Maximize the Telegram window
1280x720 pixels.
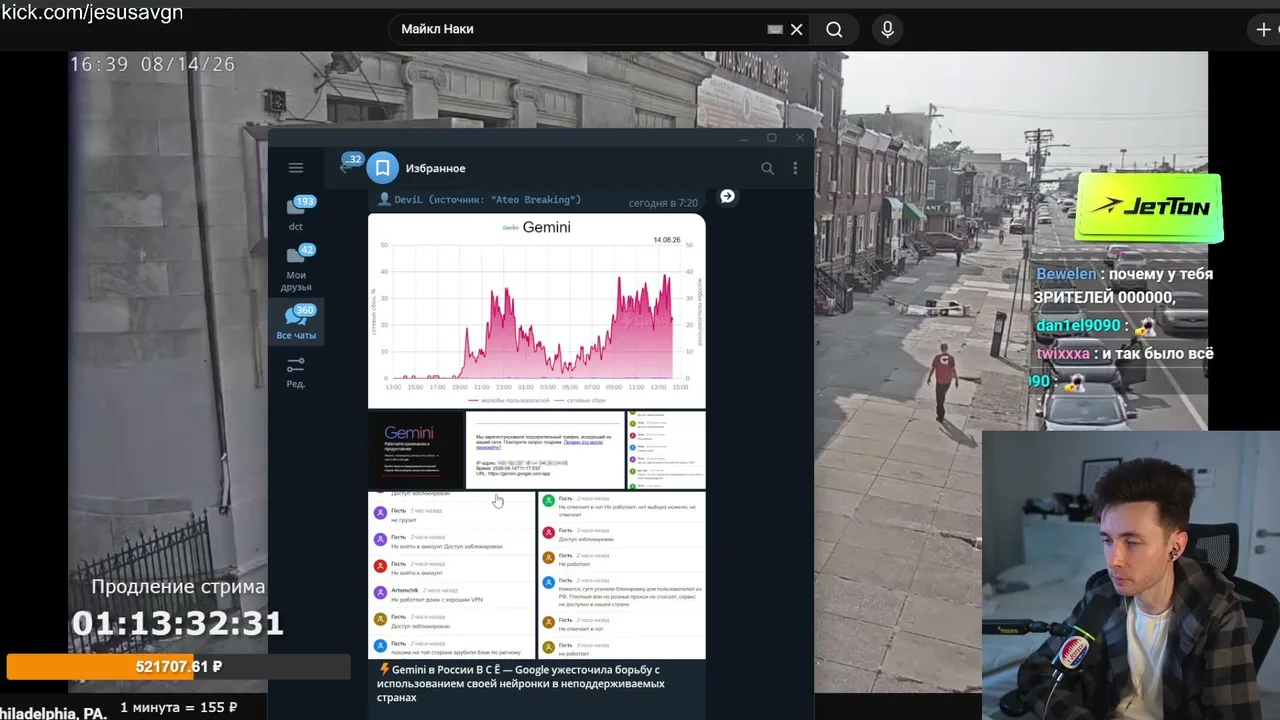(771, 138)
